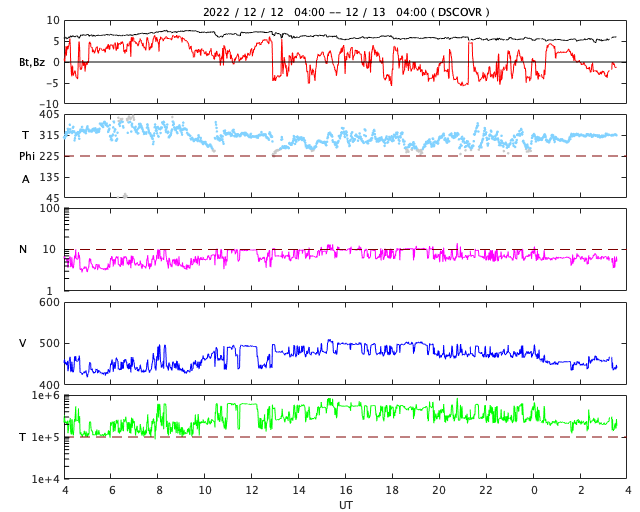
Task: Click the '500' velocity axis tick
Action: click(49, 343)
